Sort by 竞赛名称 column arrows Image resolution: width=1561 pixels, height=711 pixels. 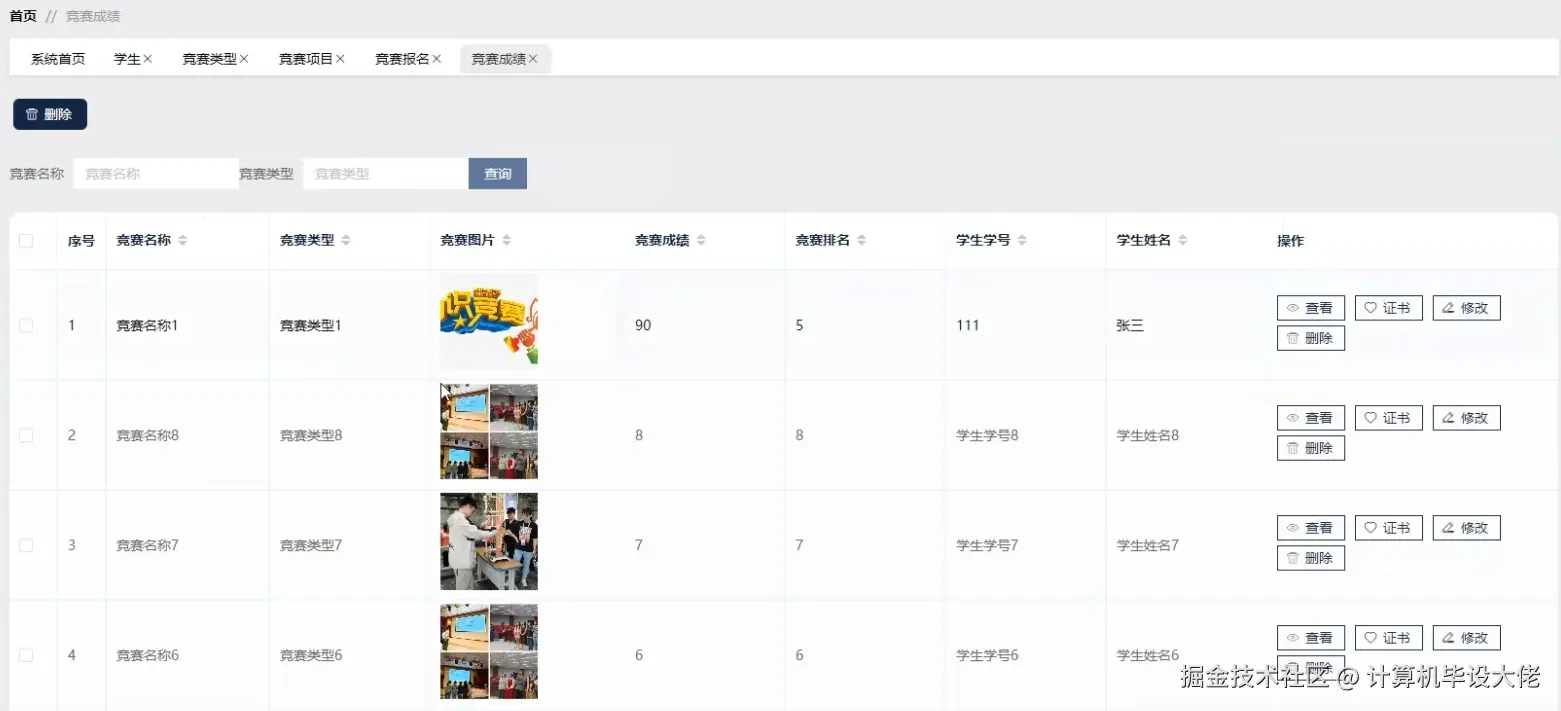click(183, 241)
